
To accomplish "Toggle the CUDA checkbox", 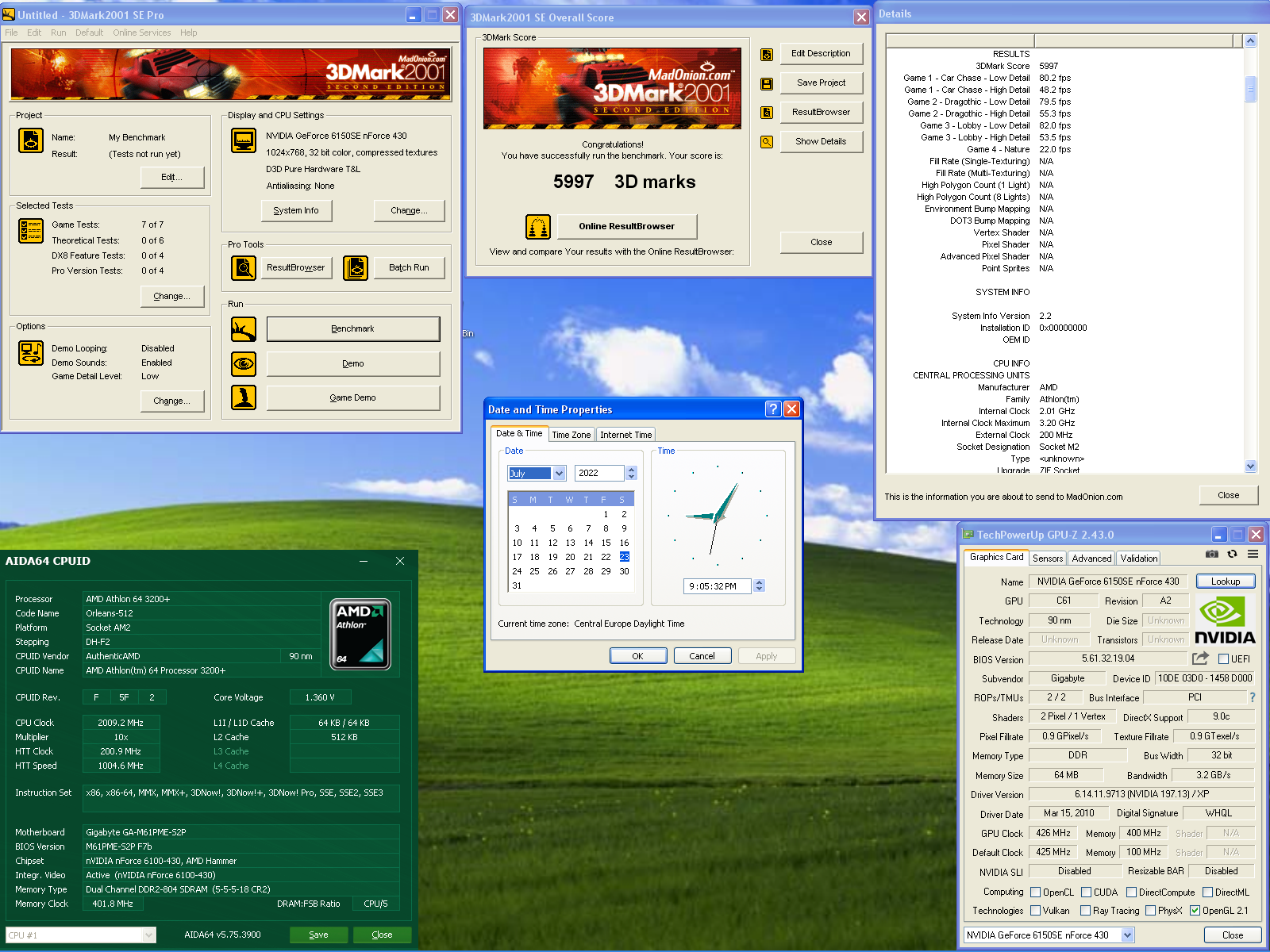I will click(1087, 892).
